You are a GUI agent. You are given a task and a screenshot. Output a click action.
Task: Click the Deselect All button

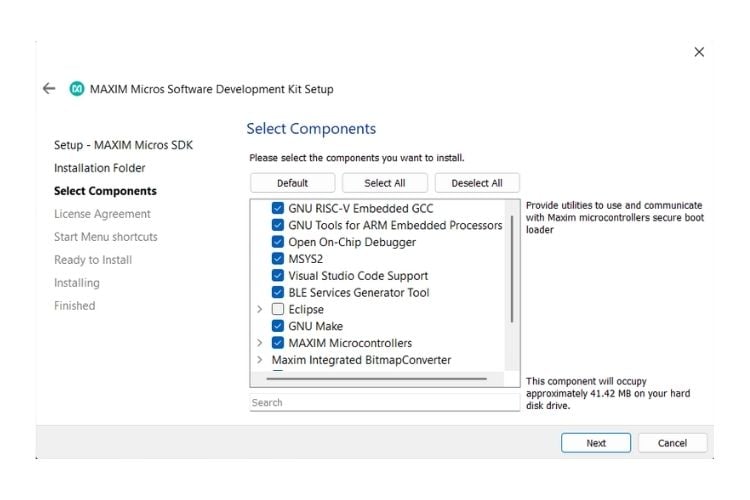click(477, 183)
